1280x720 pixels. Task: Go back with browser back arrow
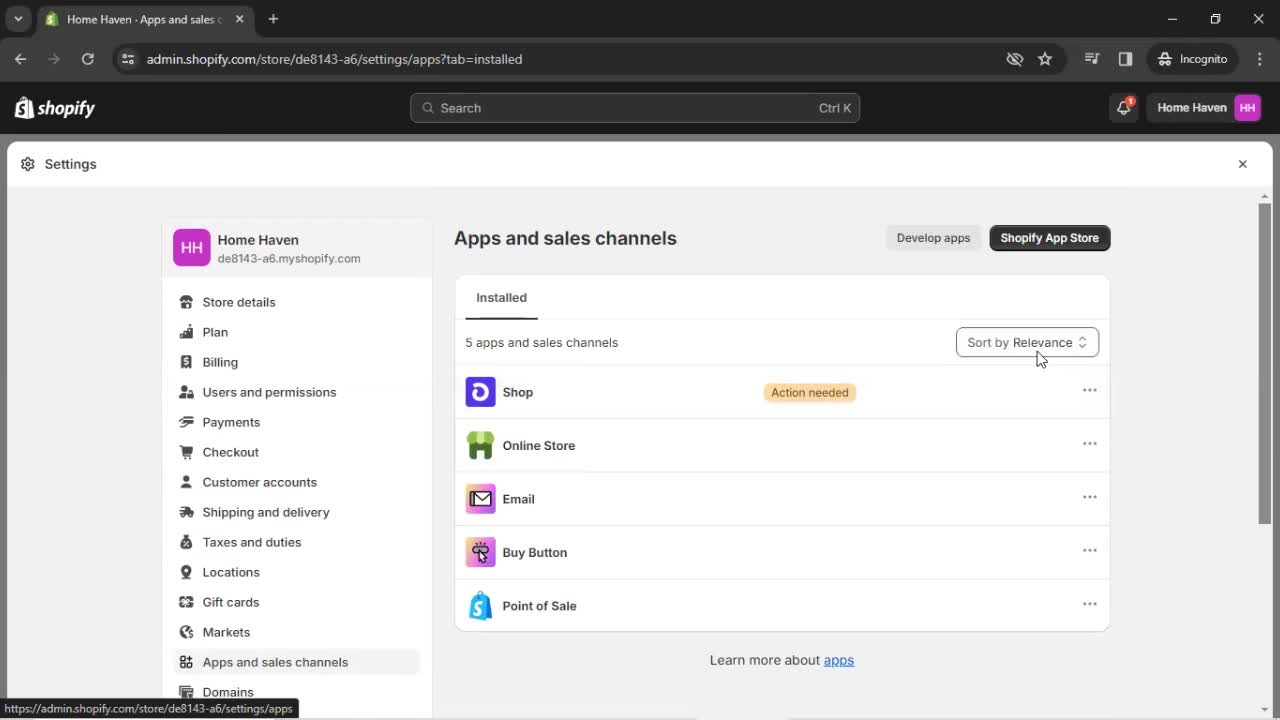(x=21, y=59)
